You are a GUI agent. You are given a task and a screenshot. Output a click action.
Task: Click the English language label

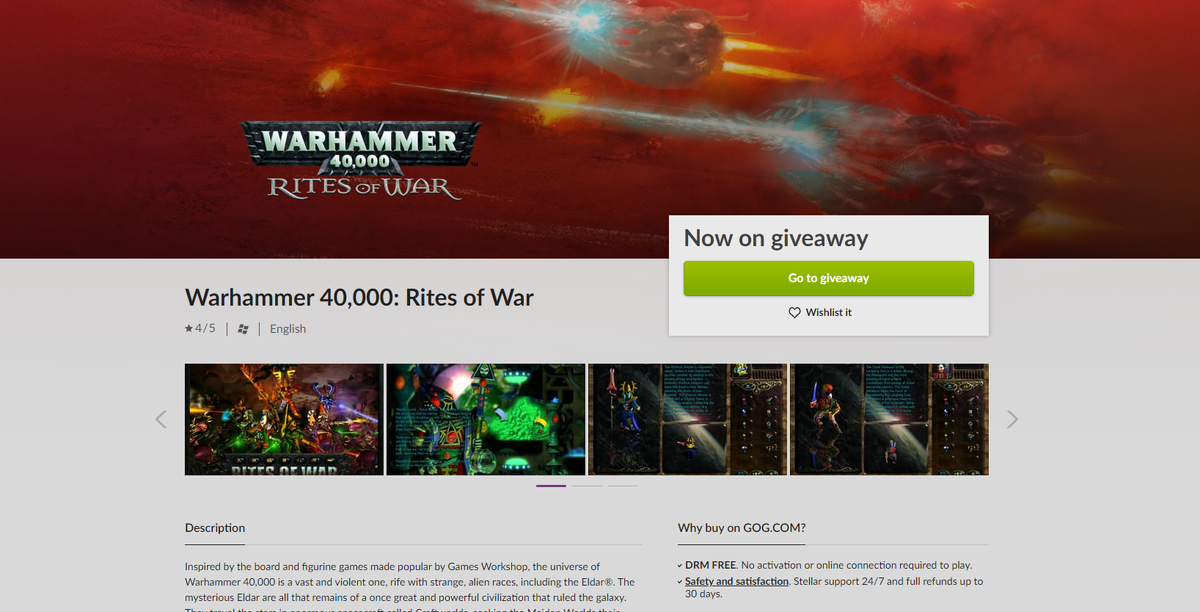[x=288, y=329]
